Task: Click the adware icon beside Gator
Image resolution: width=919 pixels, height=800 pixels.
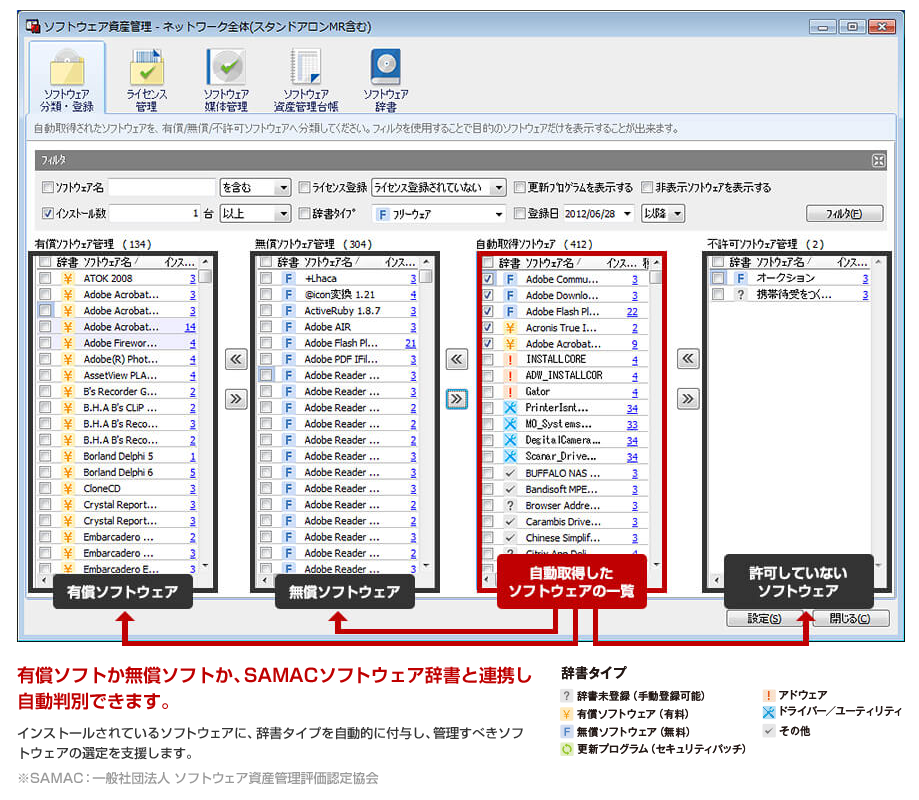Action: (x=510, y=392)
